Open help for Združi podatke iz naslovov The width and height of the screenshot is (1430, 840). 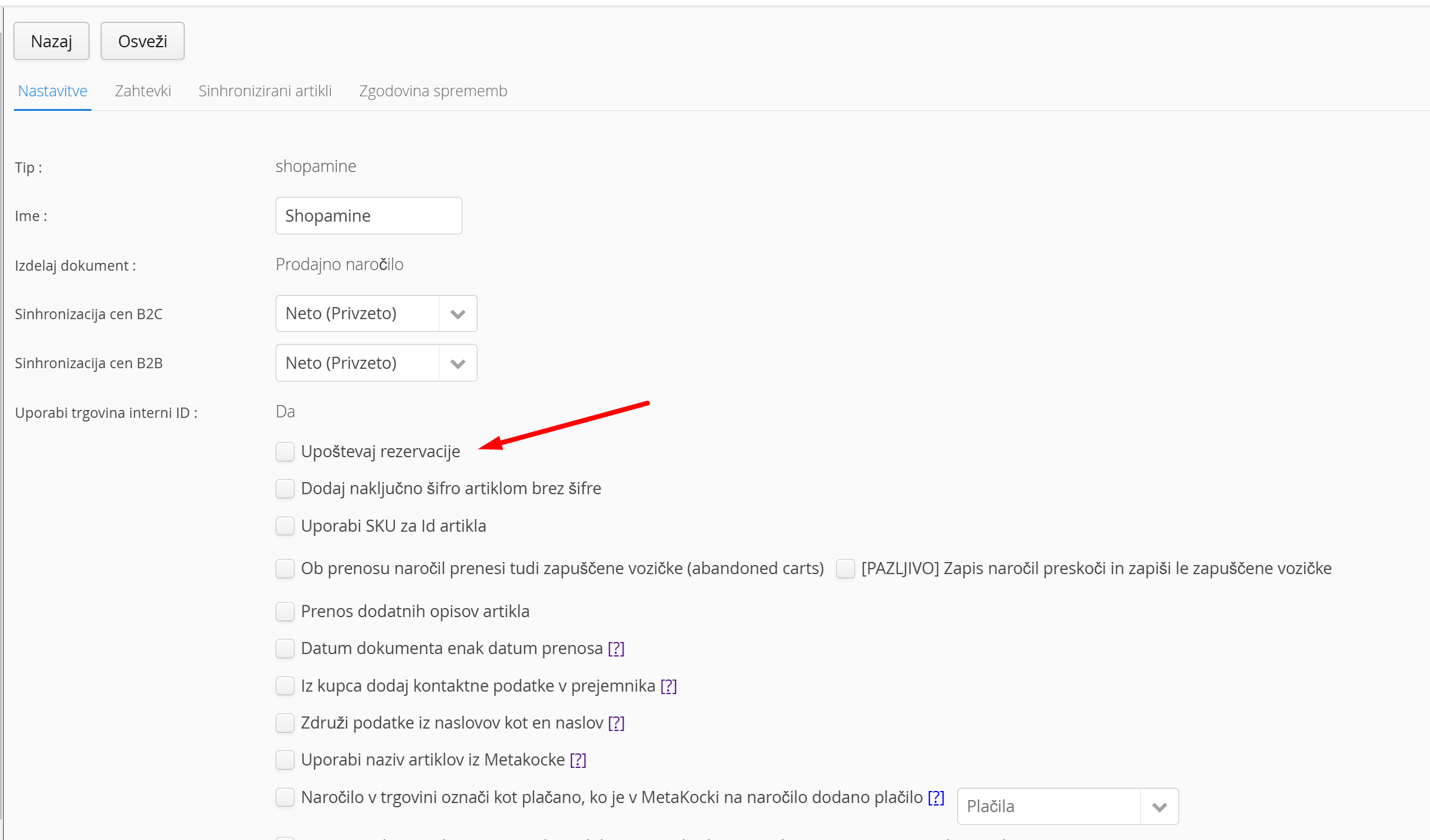(616, 723)
